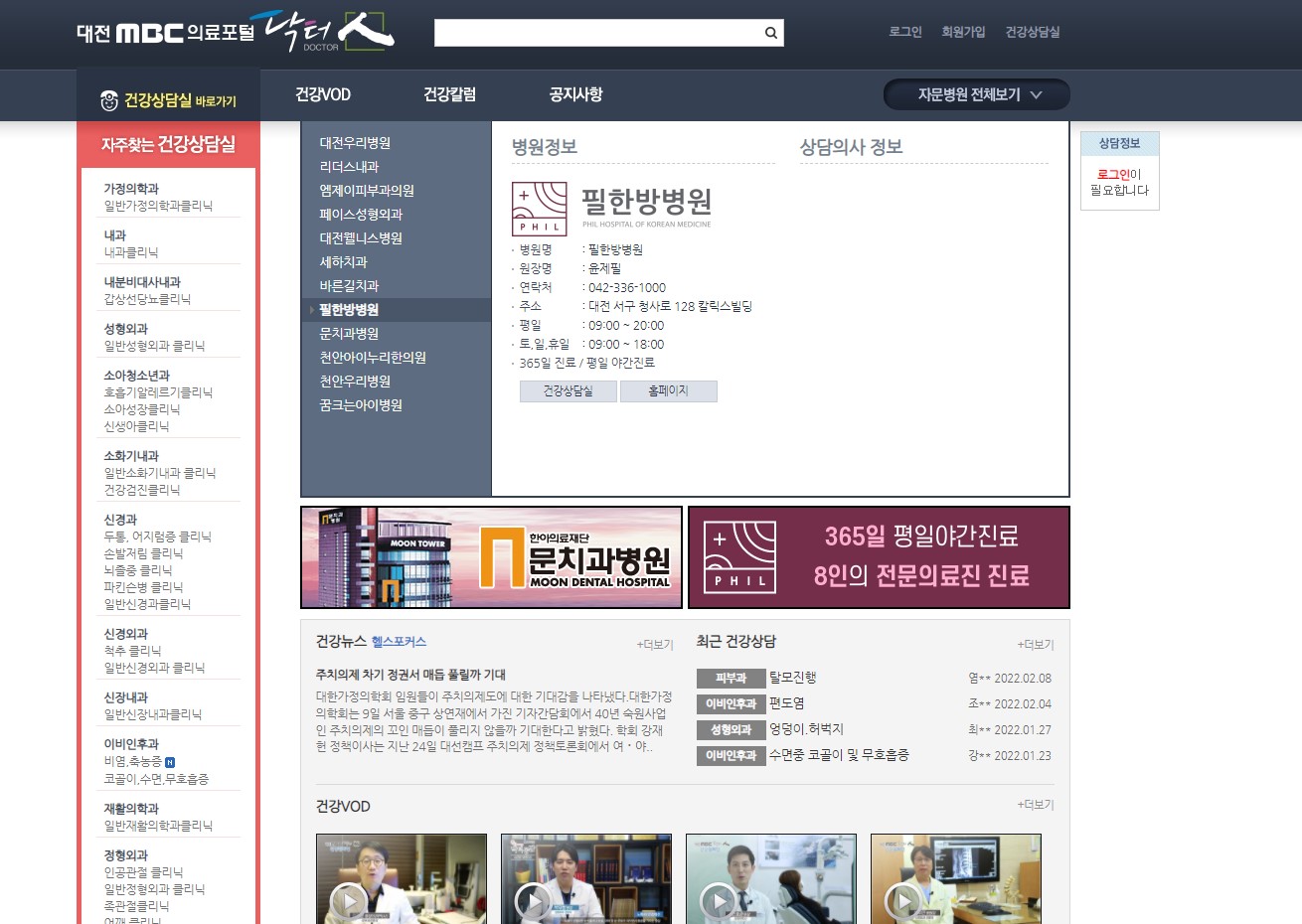Select 페이스성형외과 in hospital list
This screenshot has height=924, width=1302.
tap(361, 215)
